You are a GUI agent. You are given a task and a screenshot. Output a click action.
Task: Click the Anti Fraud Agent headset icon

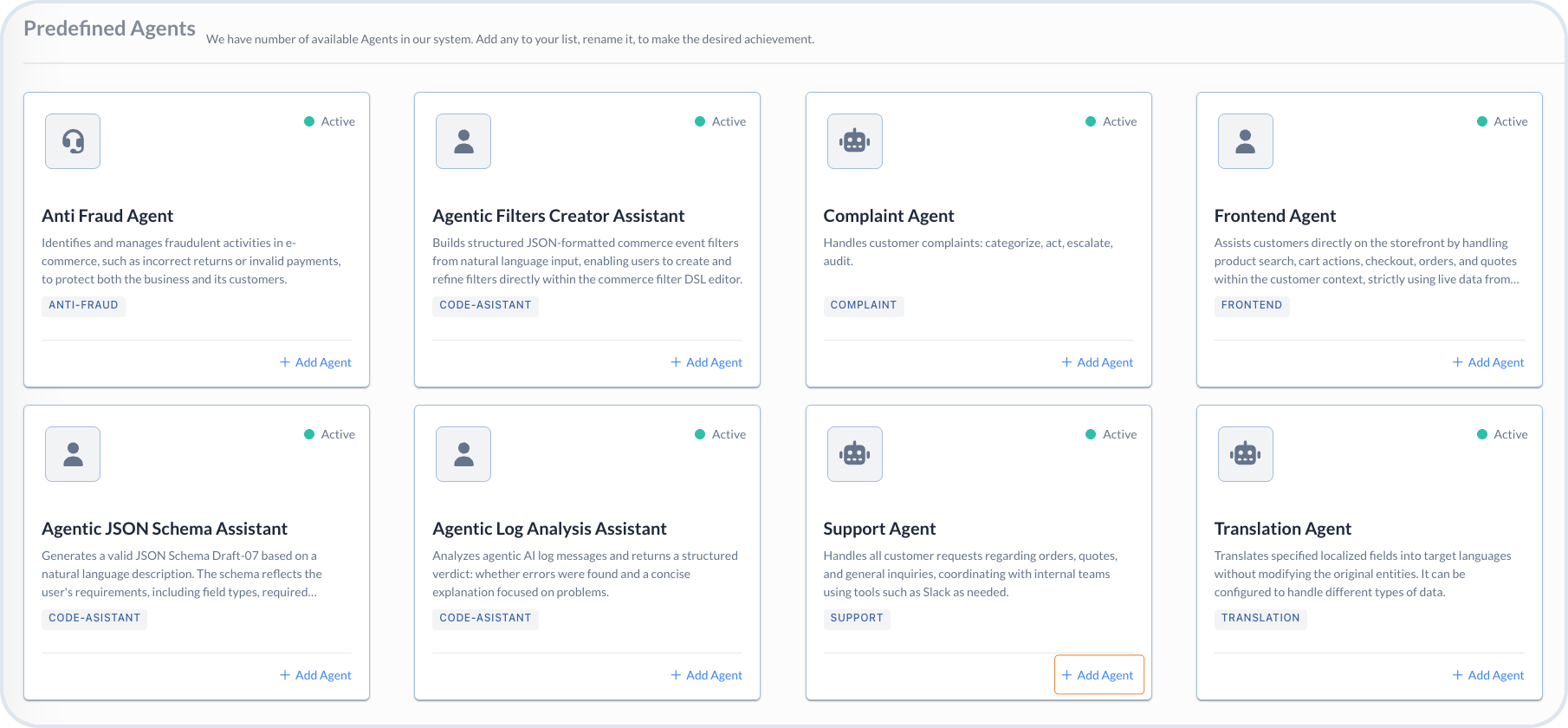[x=73, y=141]
